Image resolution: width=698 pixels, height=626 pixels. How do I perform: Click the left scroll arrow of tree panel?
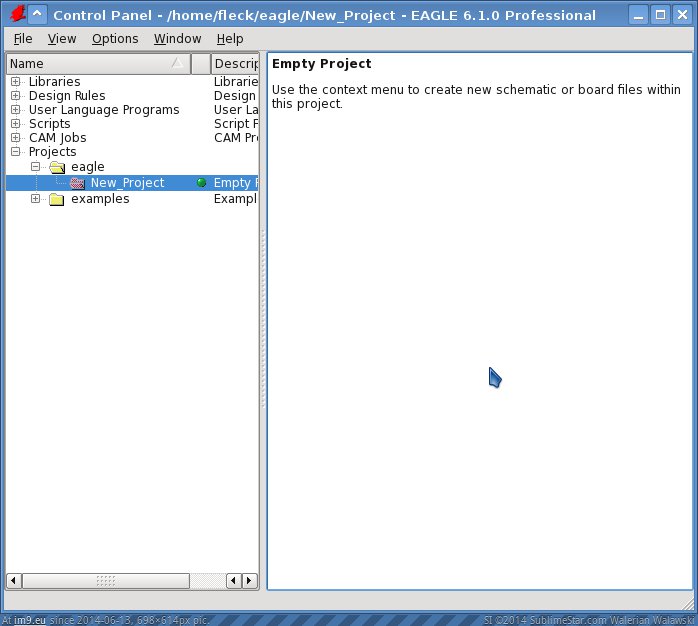pyautogui.click(x=14, y=581)
